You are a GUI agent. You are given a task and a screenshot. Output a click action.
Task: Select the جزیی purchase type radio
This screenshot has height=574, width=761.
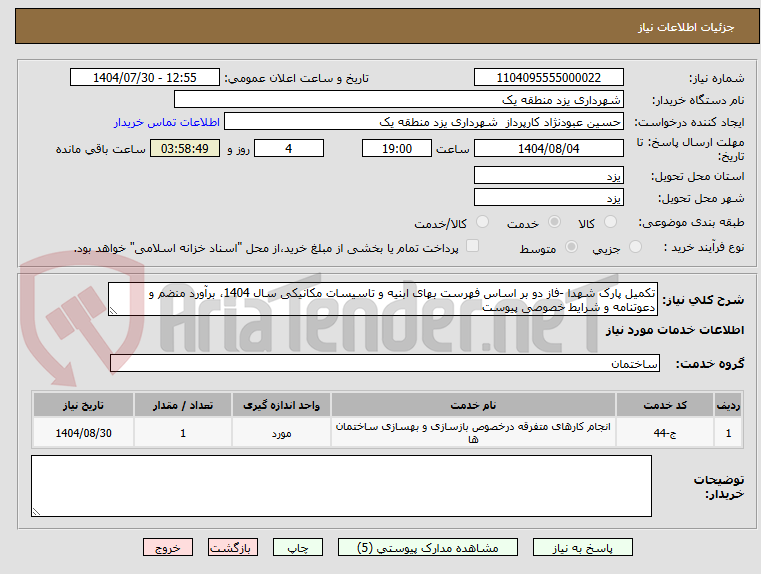click(635, 247)
